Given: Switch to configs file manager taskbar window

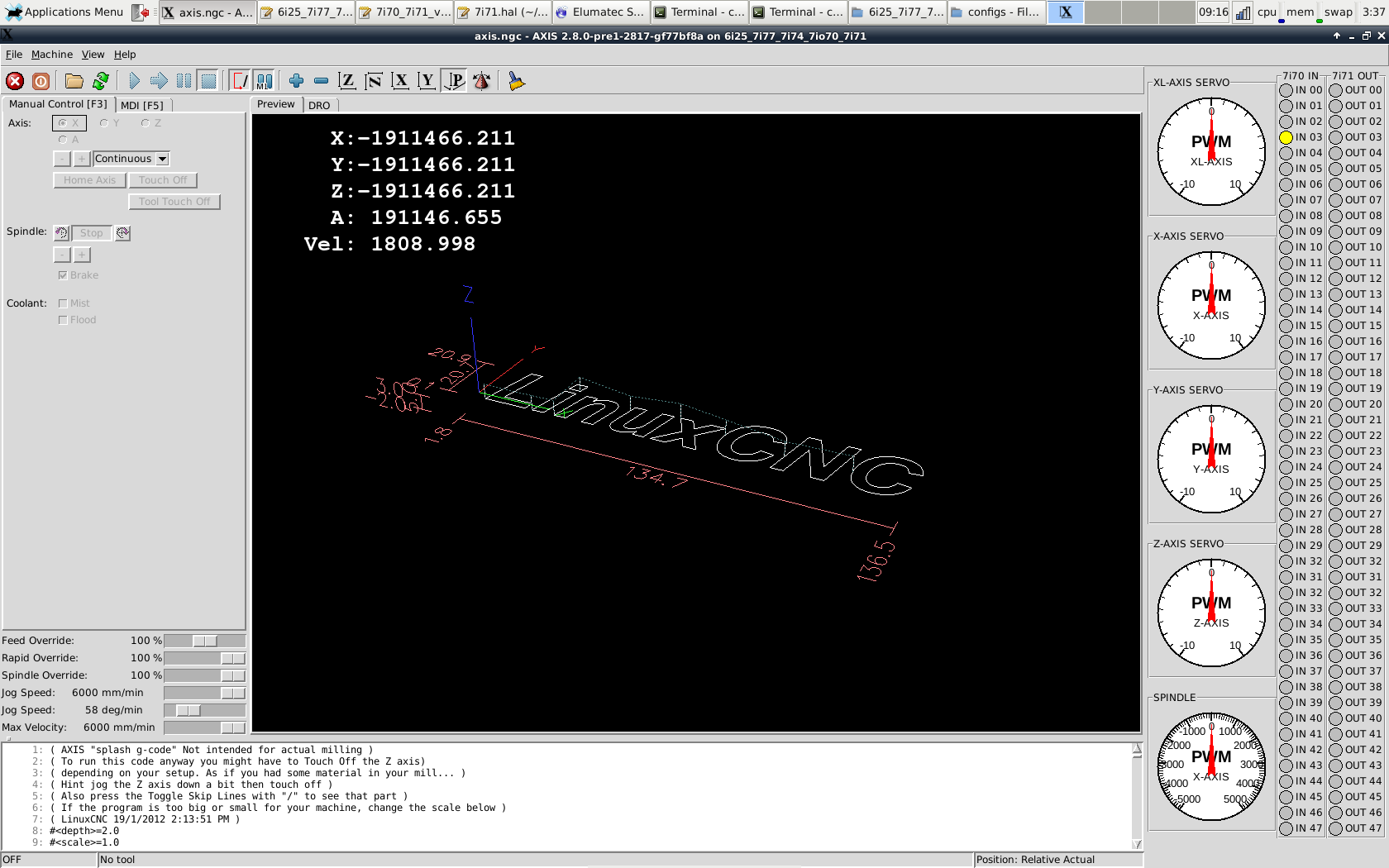Looking at the screenshot, I should [995, 12].
